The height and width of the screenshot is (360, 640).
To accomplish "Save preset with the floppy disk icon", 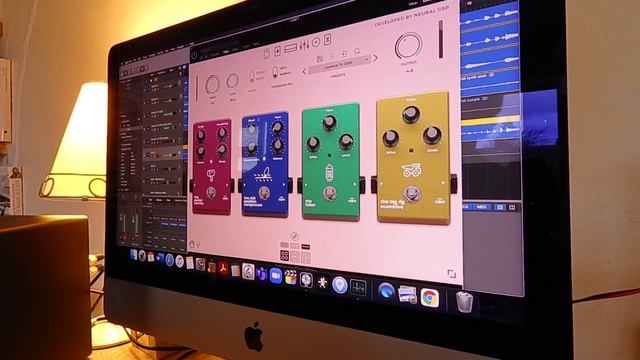I will (x=320, y=58).
